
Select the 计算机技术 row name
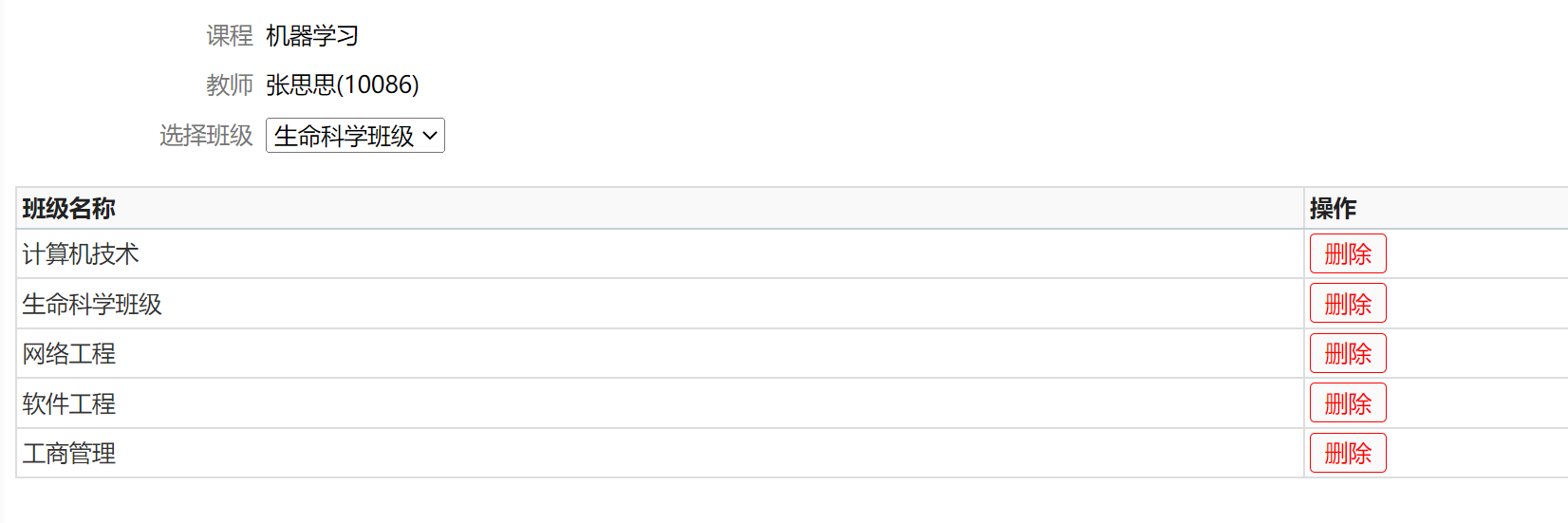point(81,254)
